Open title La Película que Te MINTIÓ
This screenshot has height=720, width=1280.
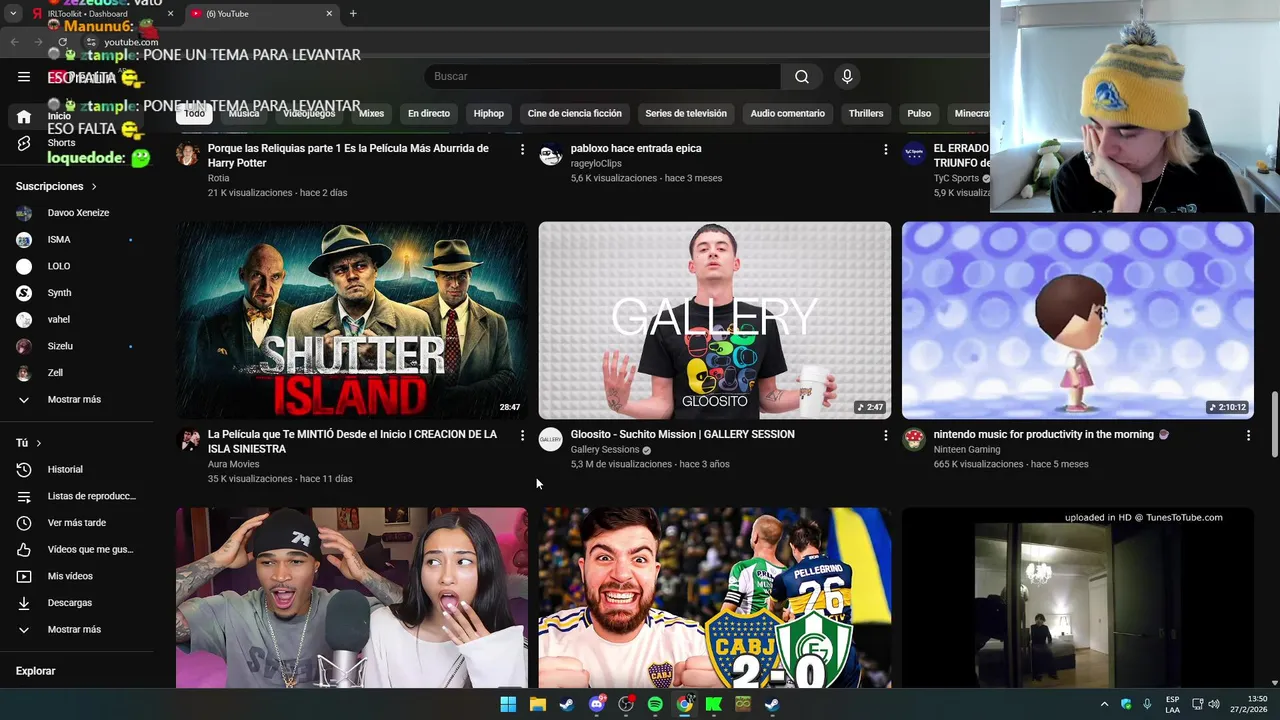[352, 442]
